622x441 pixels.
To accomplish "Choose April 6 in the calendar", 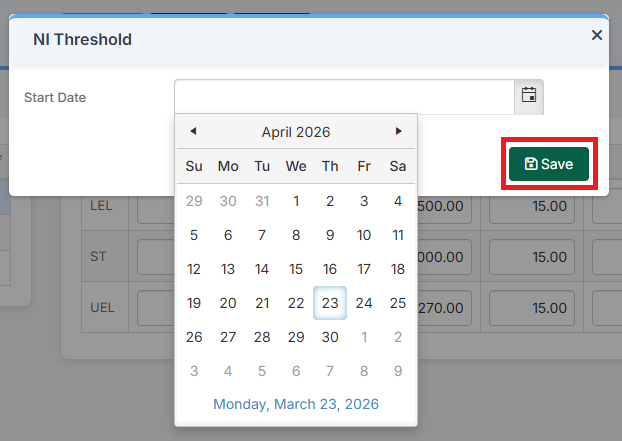I will click(x=228, y=235).
